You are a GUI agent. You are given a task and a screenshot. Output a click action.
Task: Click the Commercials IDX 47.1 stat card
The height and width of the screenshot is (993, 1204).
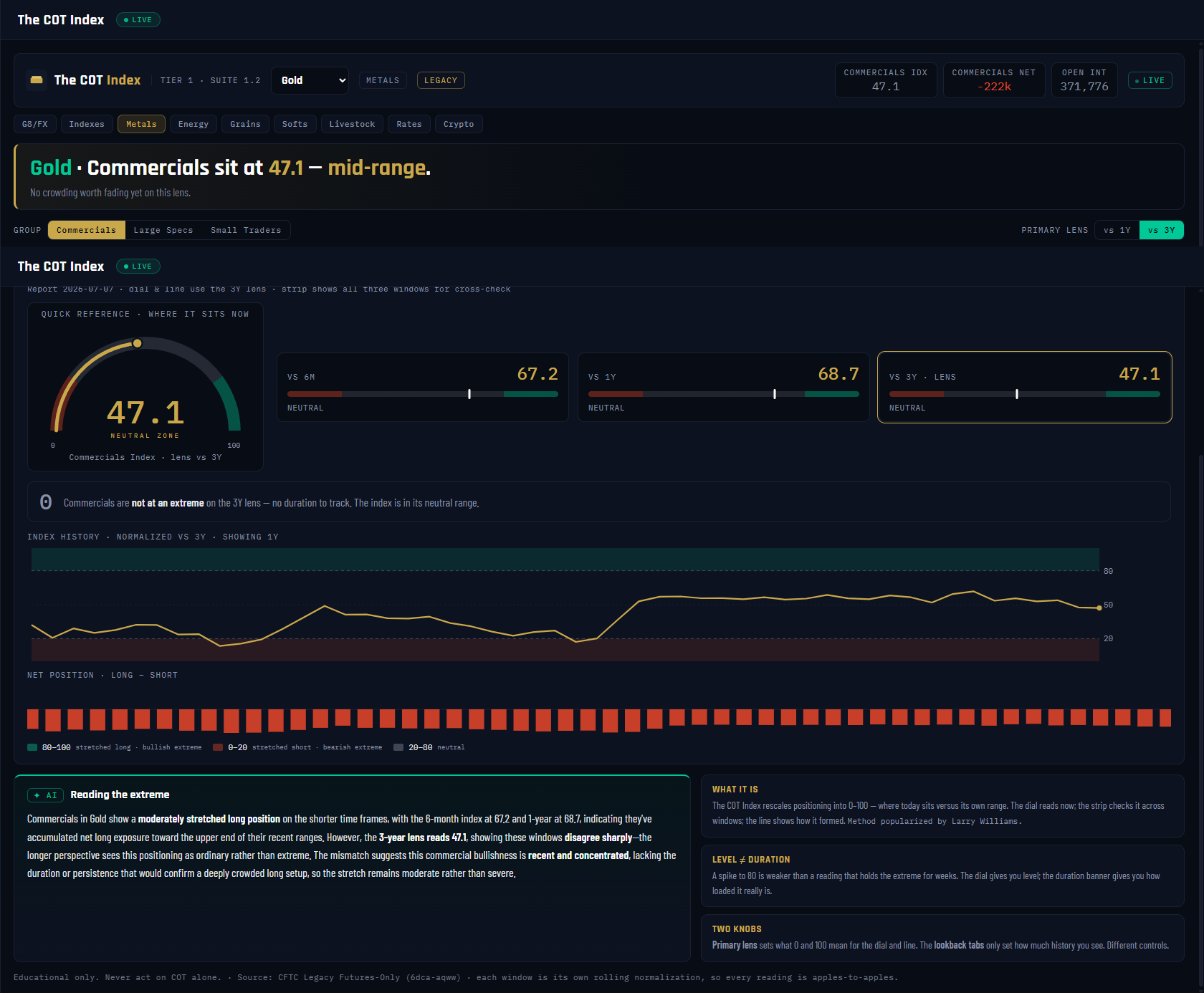[x=886, y=80]
